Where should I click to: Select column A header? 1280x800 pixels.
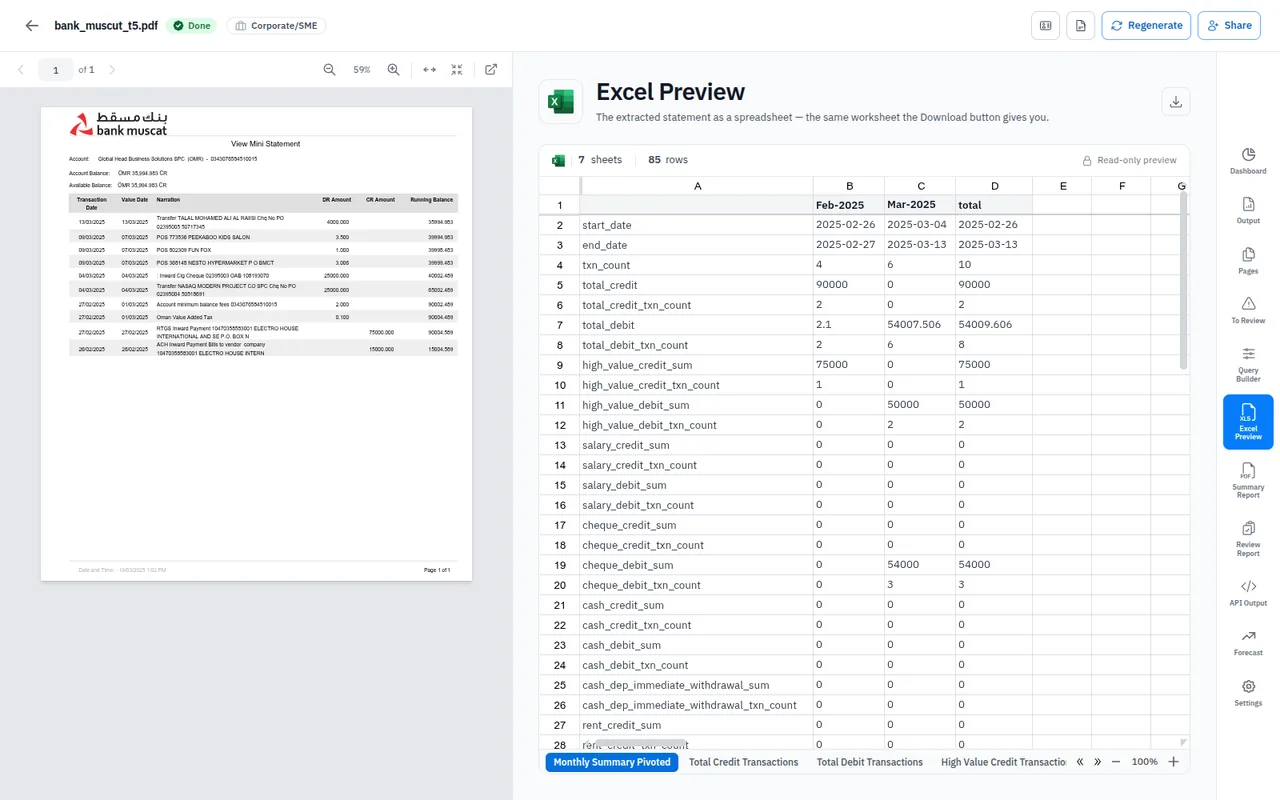pos(697,186)
